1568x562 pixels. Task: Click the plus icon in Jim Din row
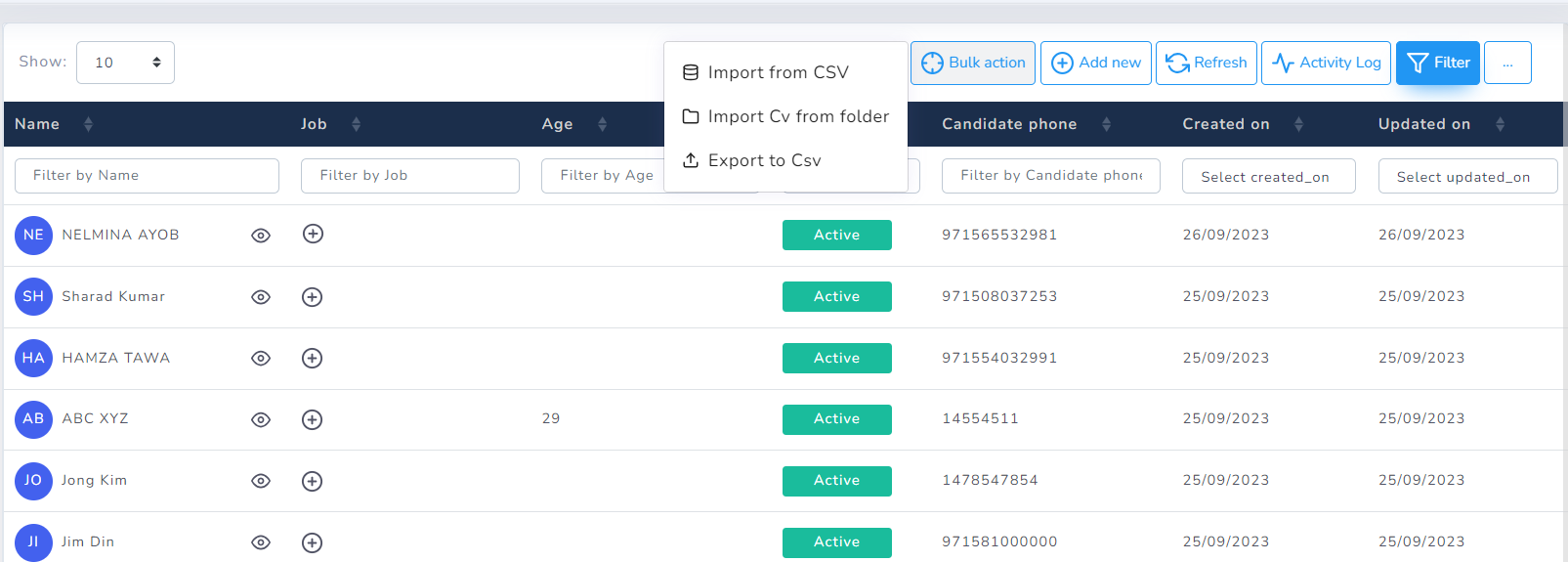click(x=312, y=542)
